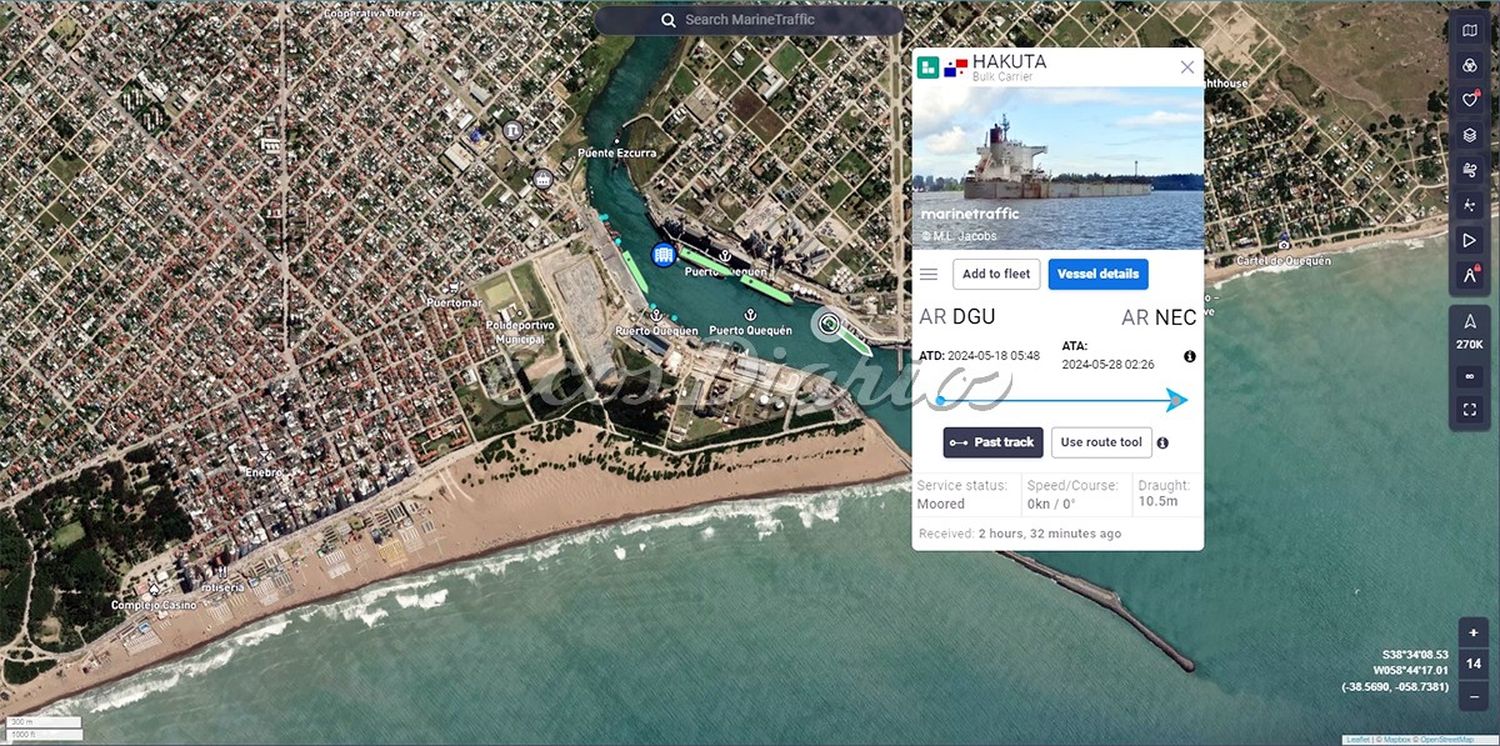Click the Moored service status value
1500x746 pixels.
pyautogui.click(x=941, y=504)
